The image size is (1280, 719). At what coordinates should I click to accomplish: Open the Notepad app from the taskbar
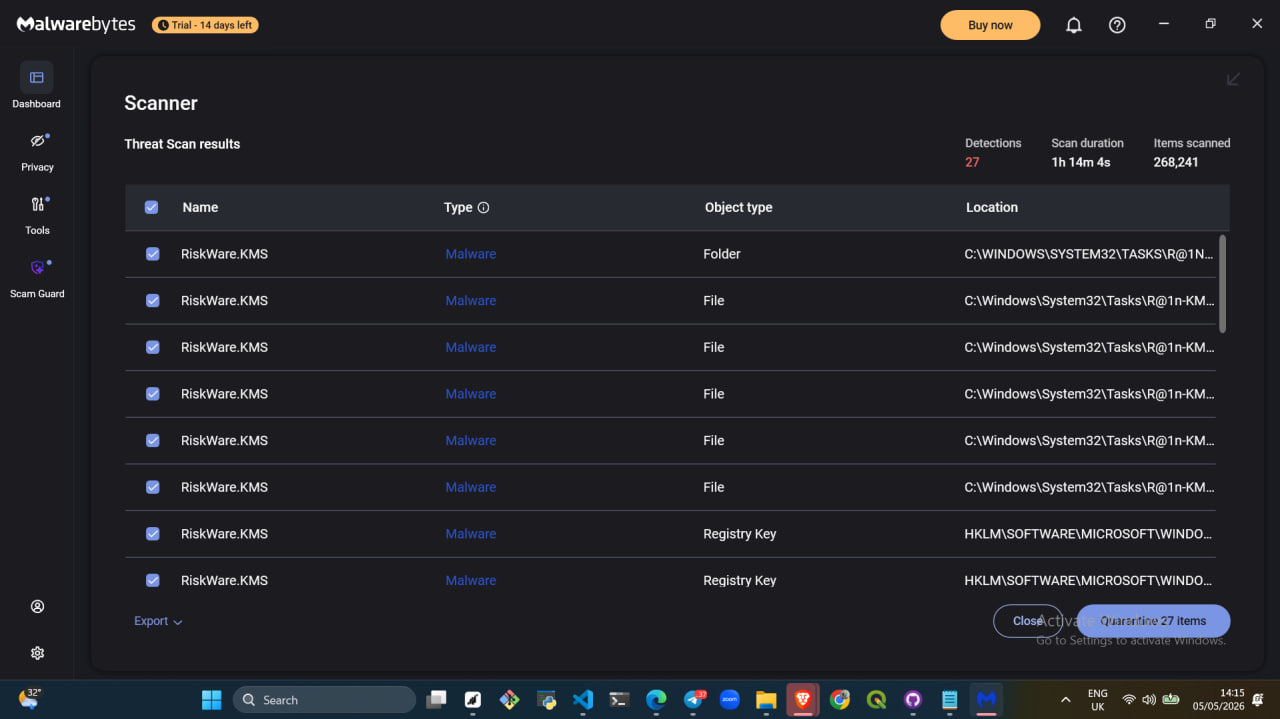tap(950, 700)
